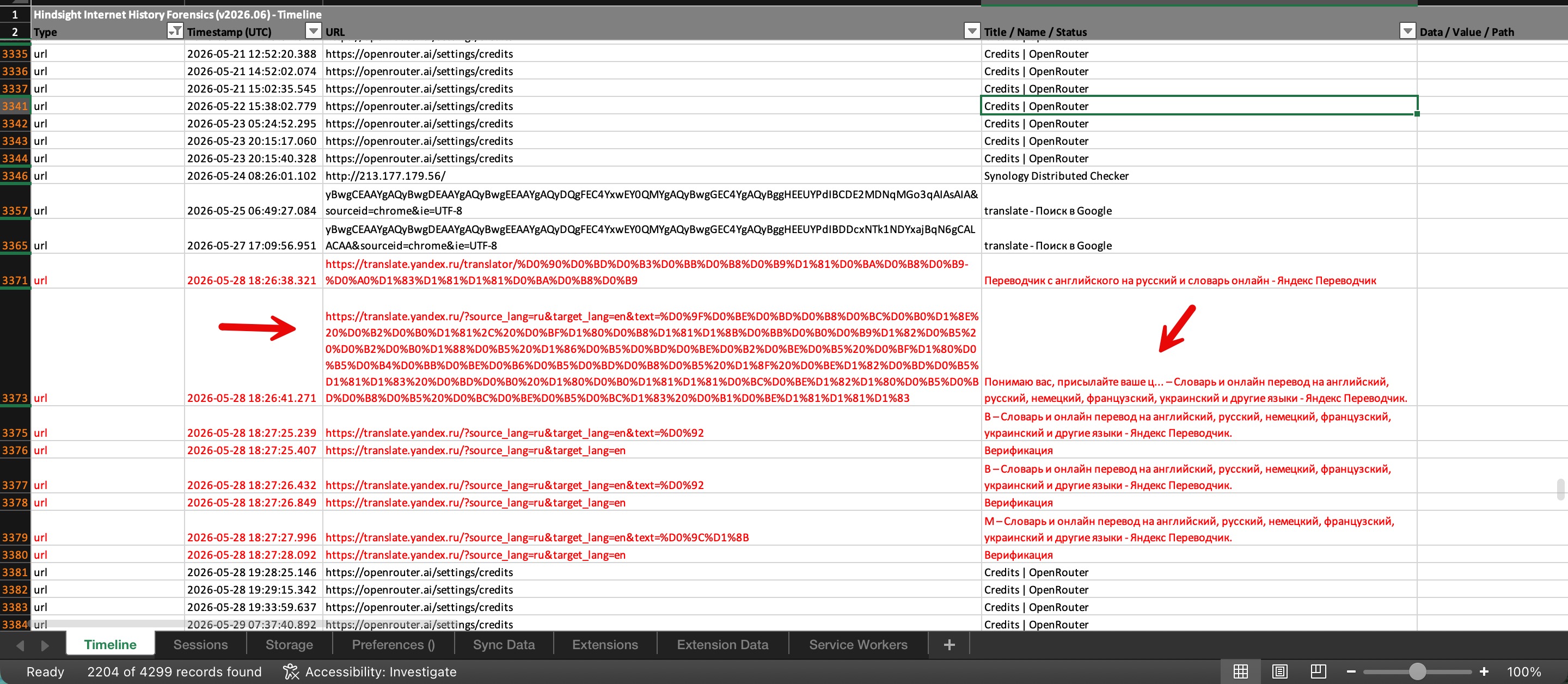Image resolution: width=1568 pixels, height=684 pixels.
Task: Click the next sheet navigation arrow
Action: point(45,645)
